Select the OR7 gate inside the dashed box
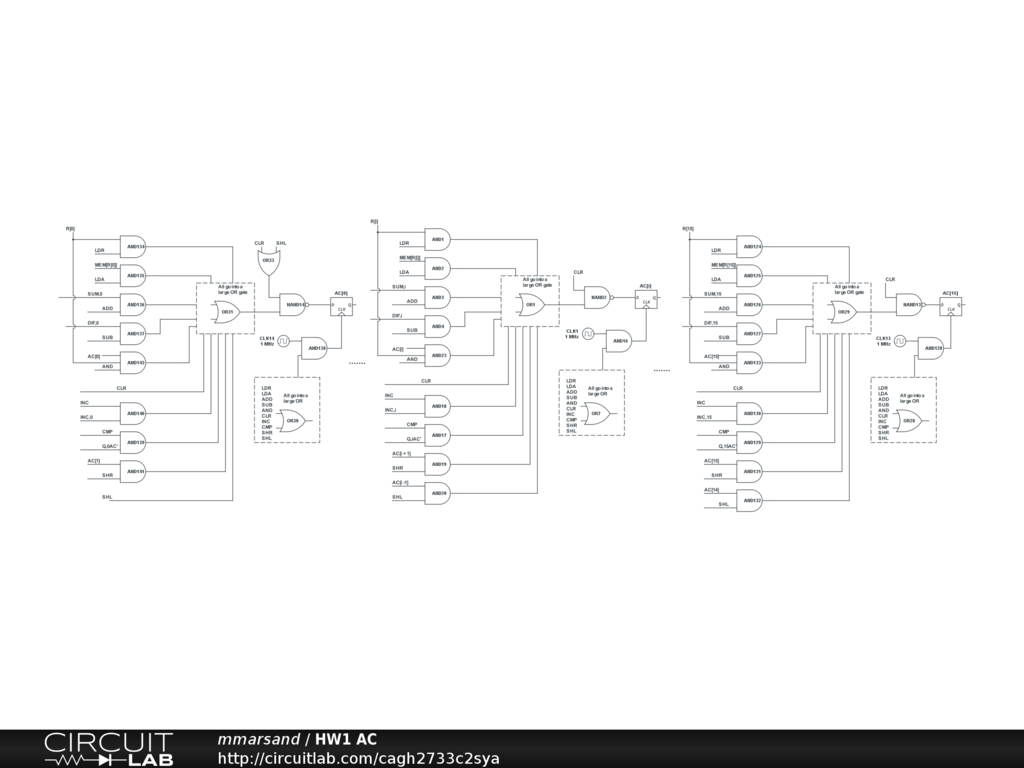The image size is (1024, 768). (x=596, y=413)
